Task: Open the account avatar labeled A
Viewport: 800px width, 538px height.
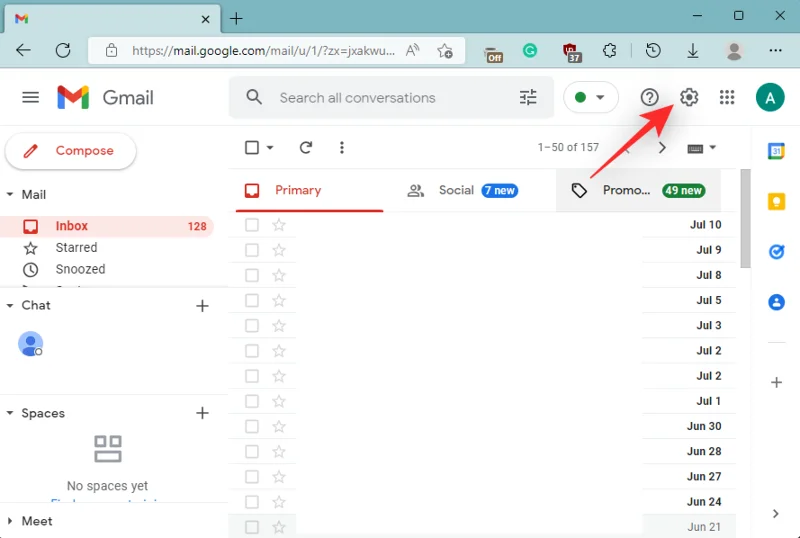Action: point(770,97)
